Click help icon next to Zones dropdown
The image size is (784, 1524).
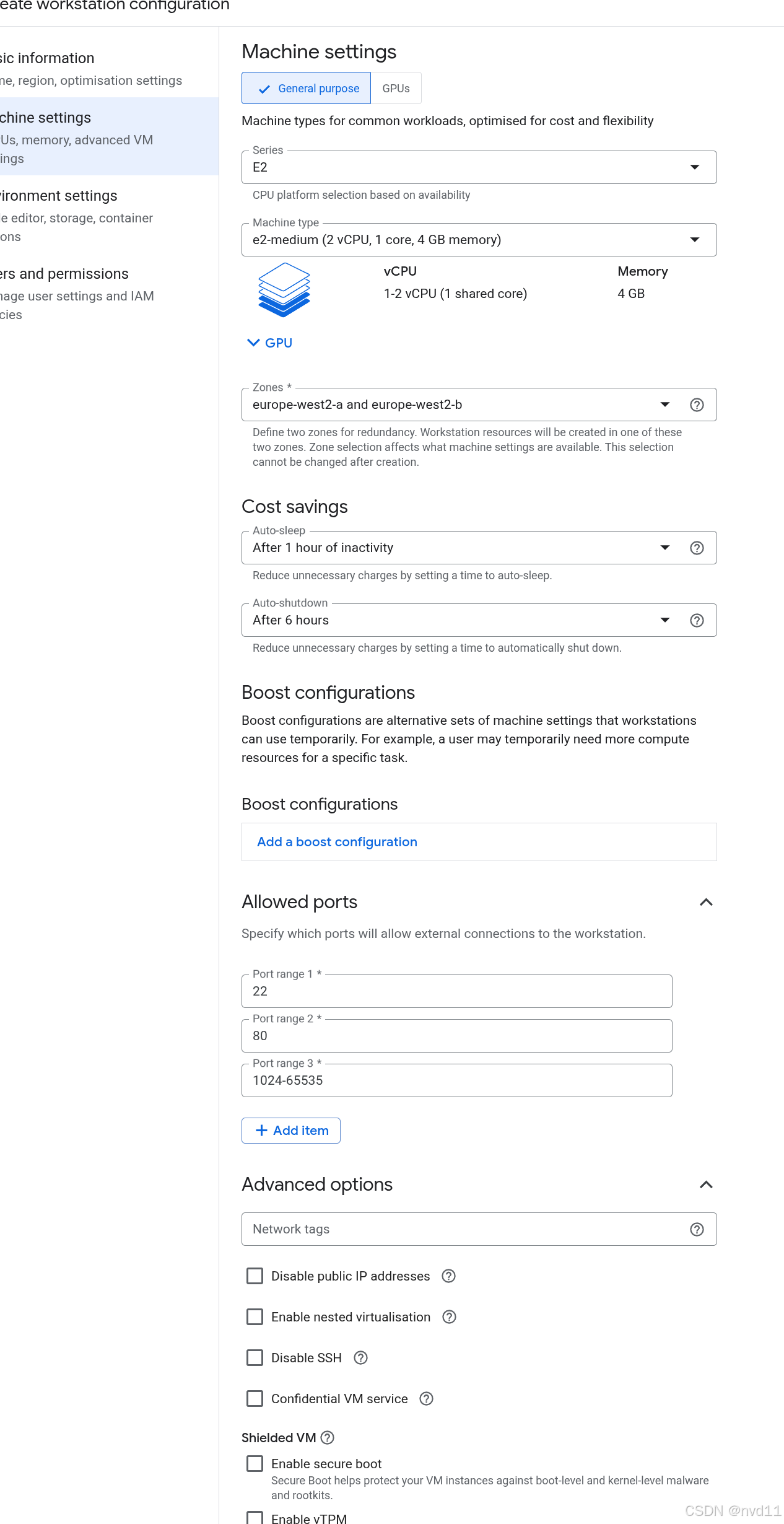click(x=697, y=405)
